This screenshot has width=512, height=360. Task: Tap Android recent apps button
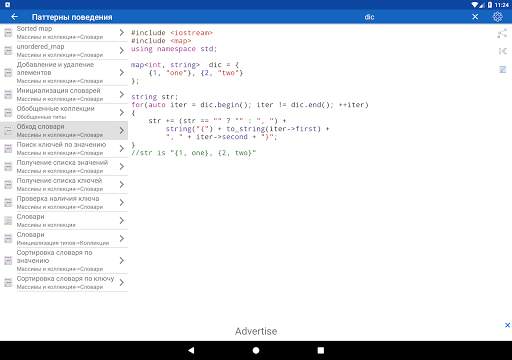tap(321, 350)
